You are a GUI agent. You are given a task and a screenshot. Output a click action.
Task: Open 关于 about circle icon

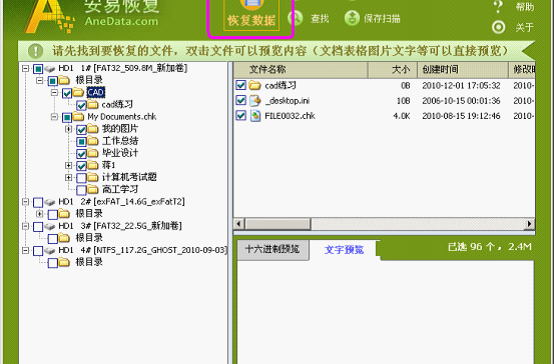pos(499,28)
